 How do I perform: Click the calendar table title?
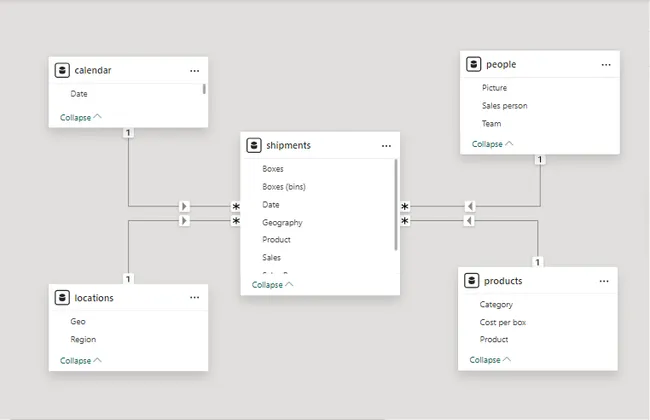tap(93, 70)
